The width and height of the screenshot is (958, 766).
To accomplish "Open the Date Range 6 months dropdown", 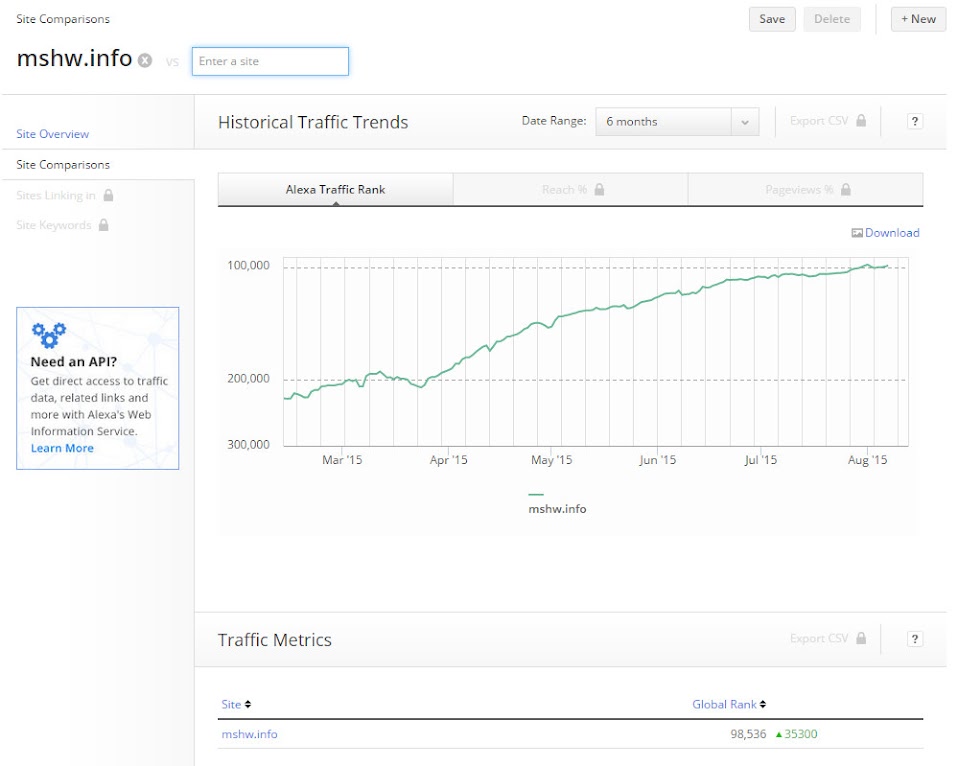I will (677, 122).
